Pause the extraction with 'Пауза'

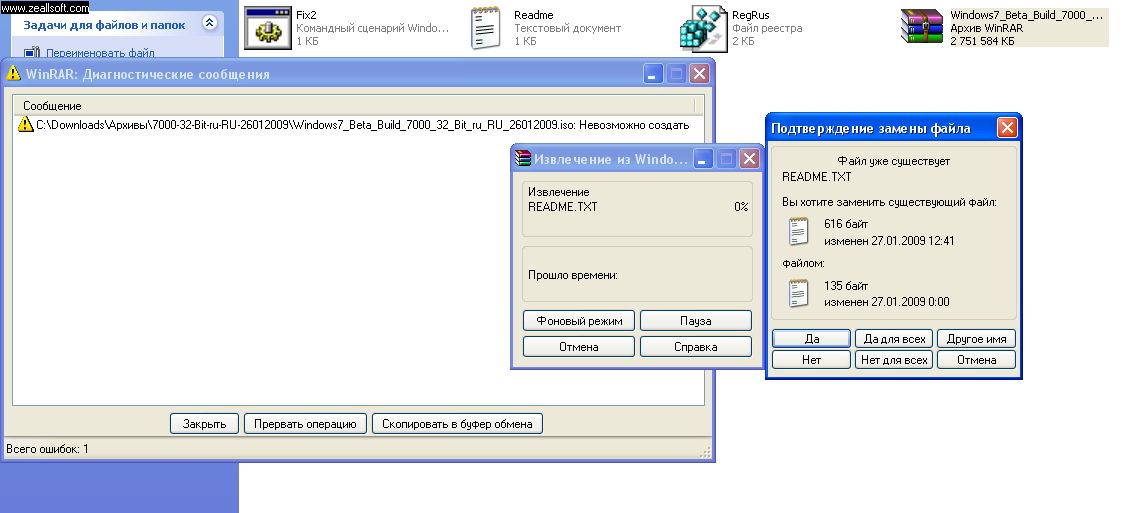(x=695, y=321)
